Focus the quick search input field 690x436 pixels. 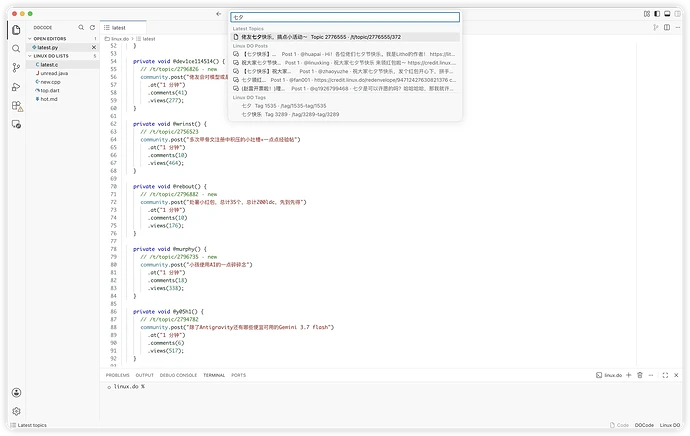[x=345, y=17]
